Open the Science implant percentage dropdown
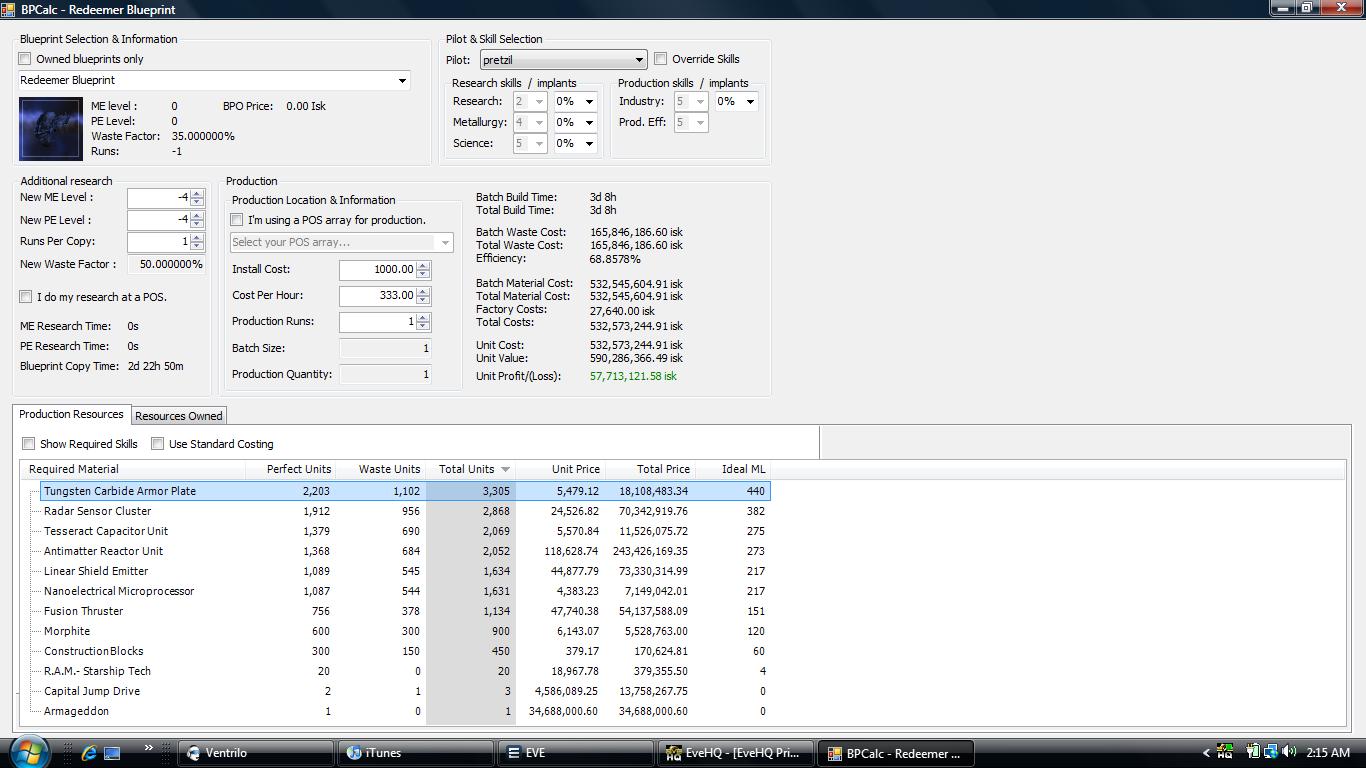 (576, 143)
